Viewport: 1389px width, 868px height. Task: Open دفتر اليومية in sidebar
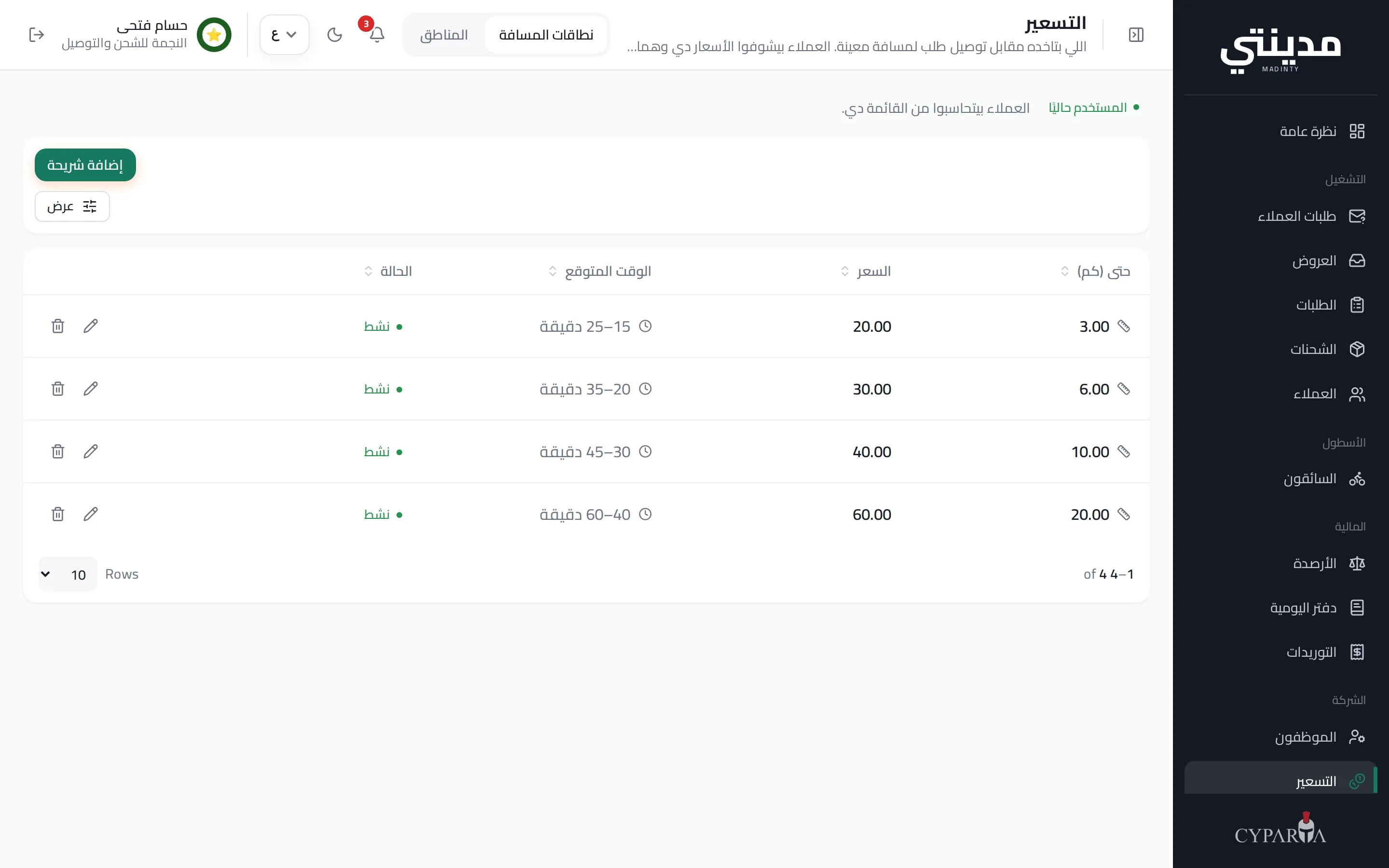click(x=1280, y=608)
